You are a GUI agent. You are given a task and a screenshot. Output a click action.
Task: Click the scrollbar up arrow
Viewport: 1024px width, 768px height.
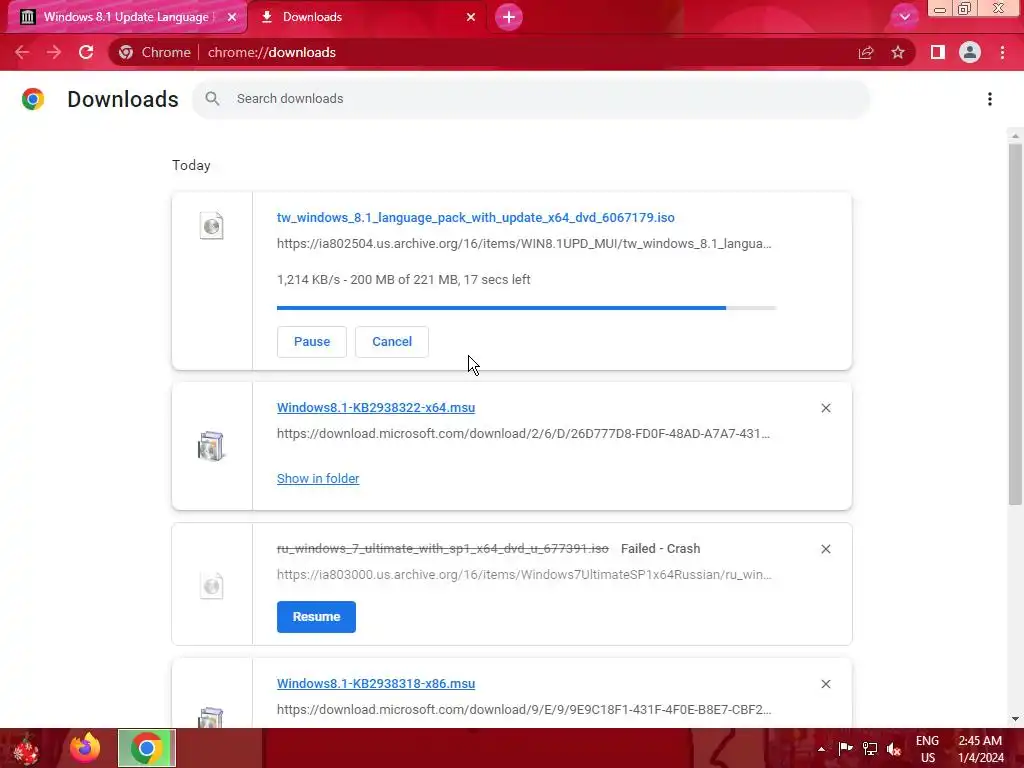pos(1015,136)
